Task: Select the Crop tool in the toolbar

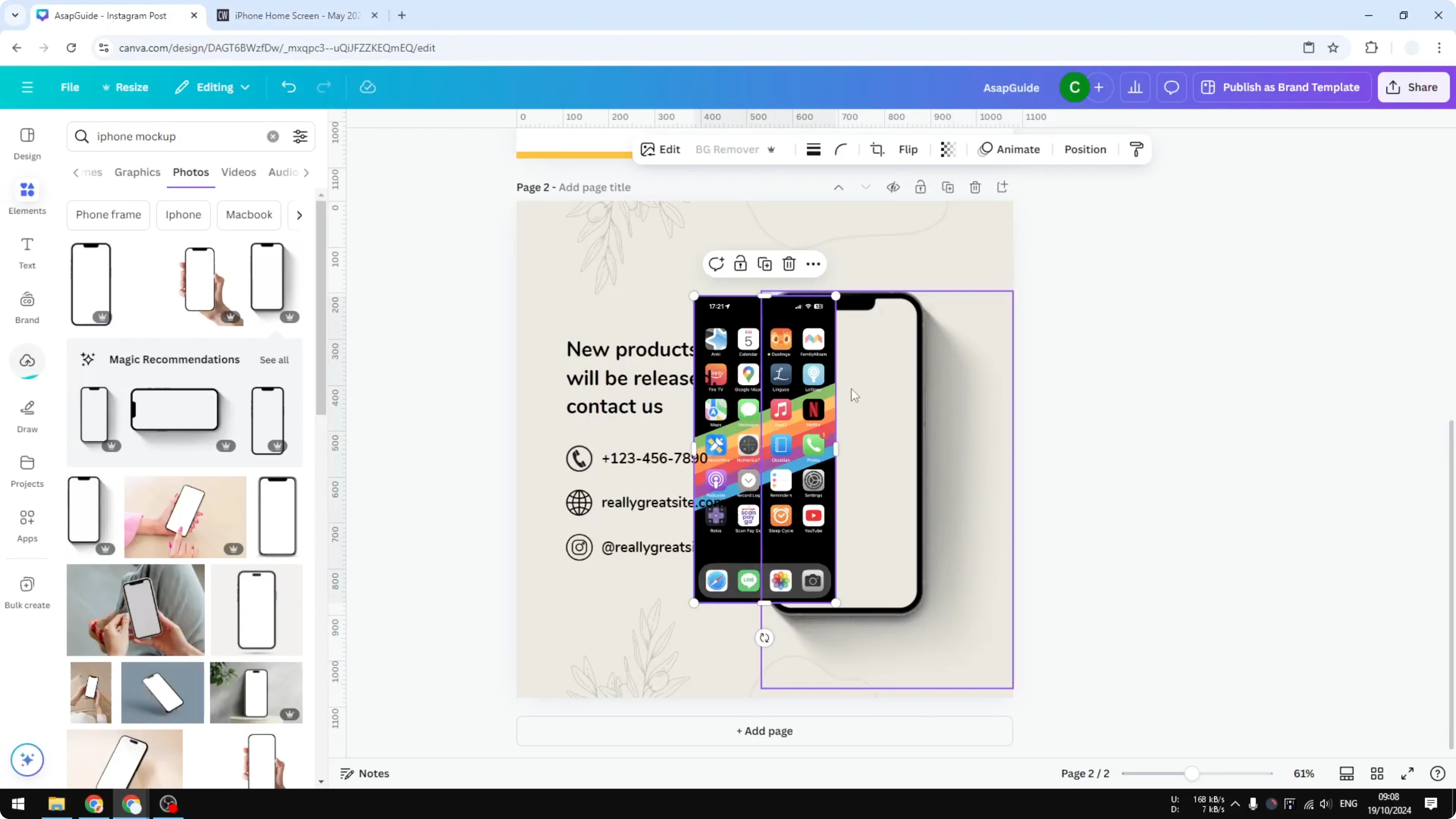Action: click(x=877, y=149)
